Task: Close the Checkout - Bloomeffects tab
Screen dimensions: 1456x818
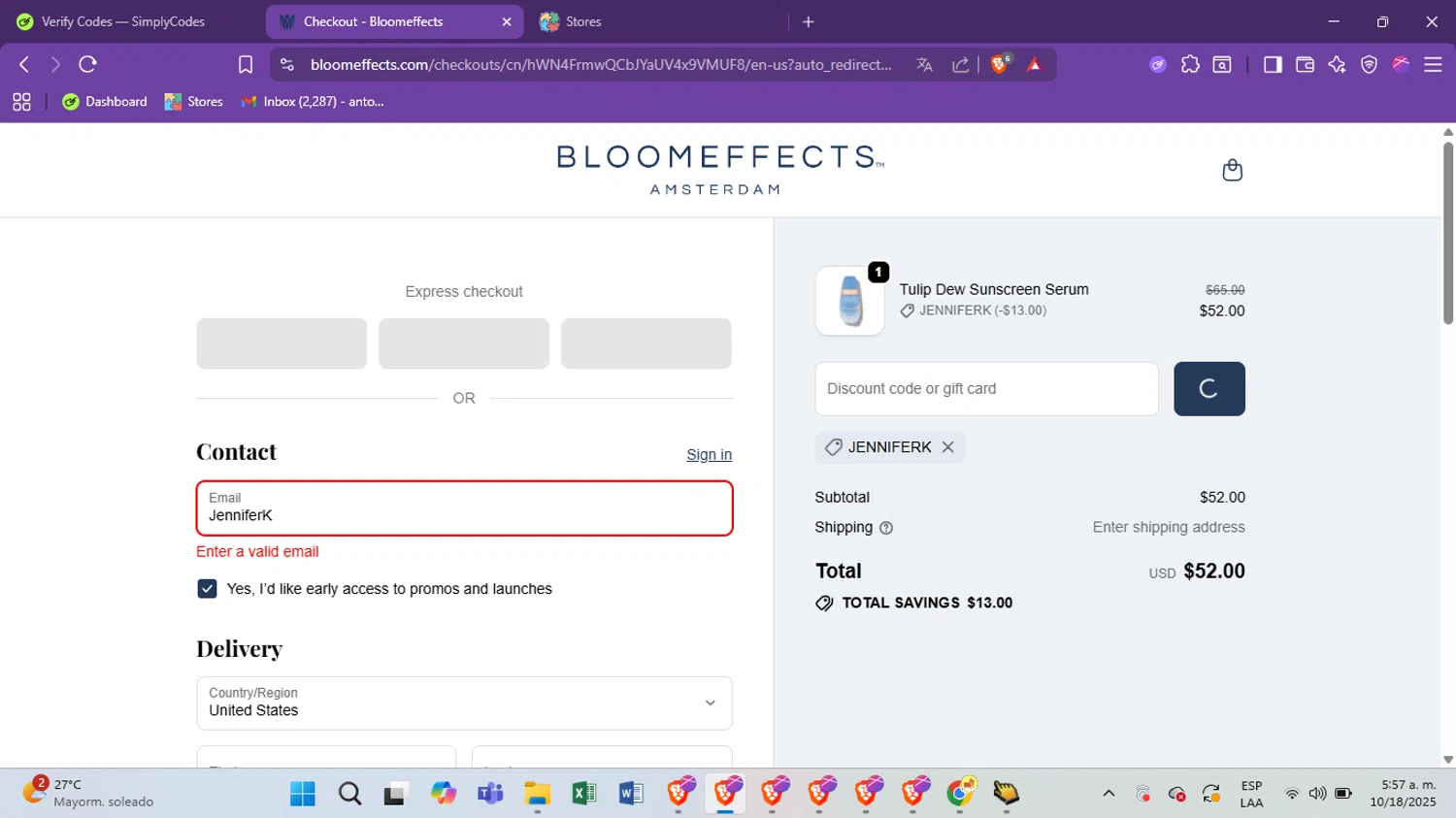Action: click(507, 21)
